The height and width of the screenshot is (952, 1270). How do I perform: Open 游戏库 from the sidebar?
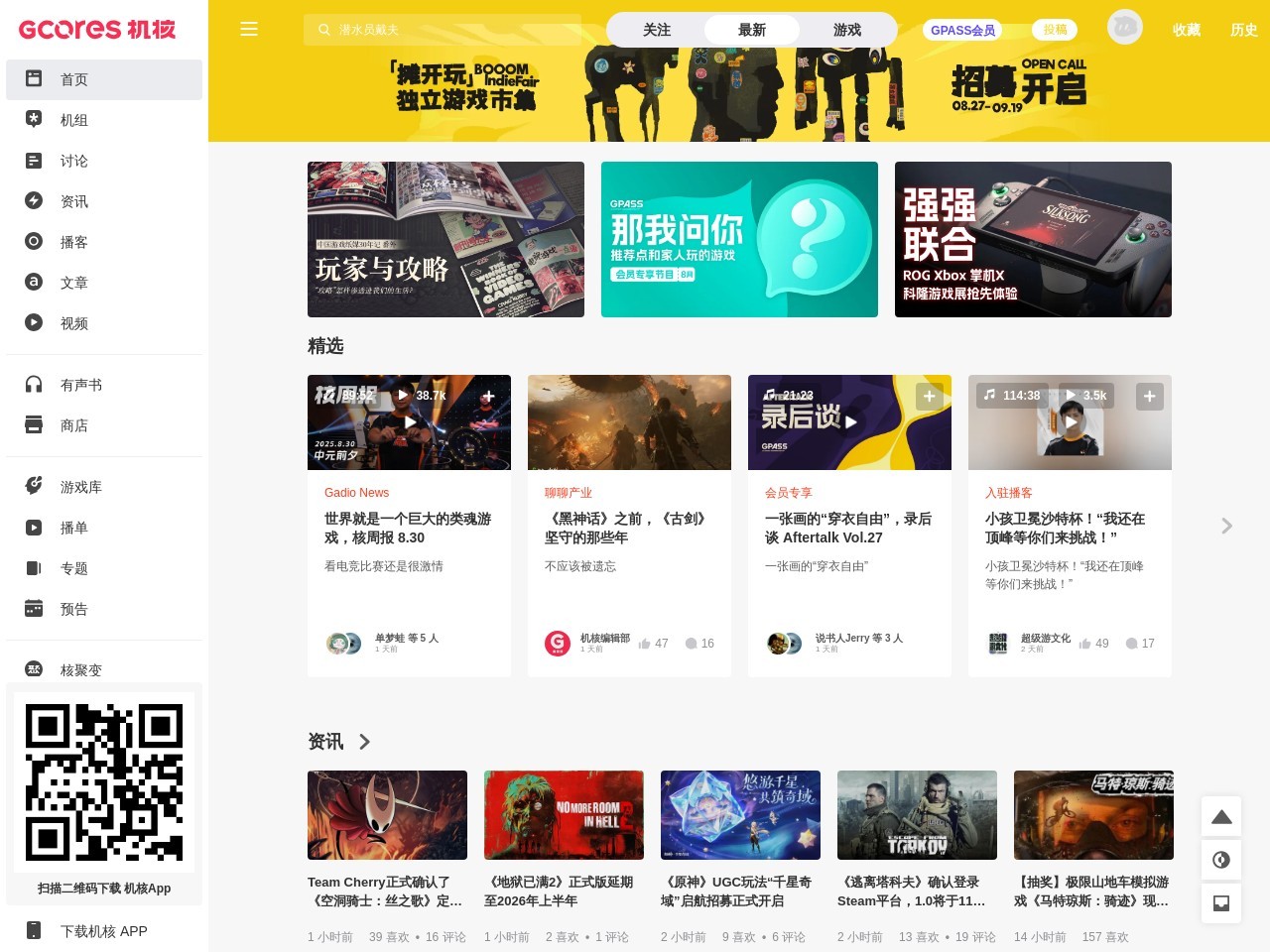[104, 487]
